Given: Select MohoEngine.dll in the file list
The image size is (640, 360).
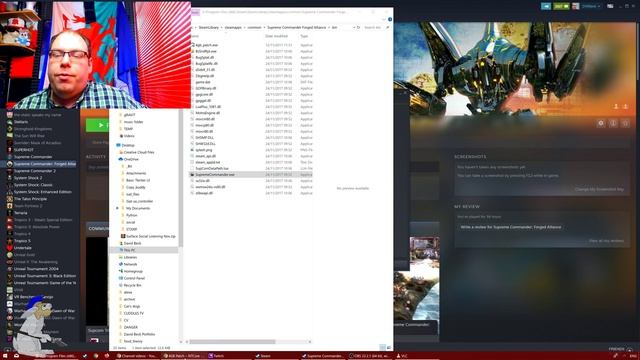Looking at the screenshot, I should [x=208, y=113].
